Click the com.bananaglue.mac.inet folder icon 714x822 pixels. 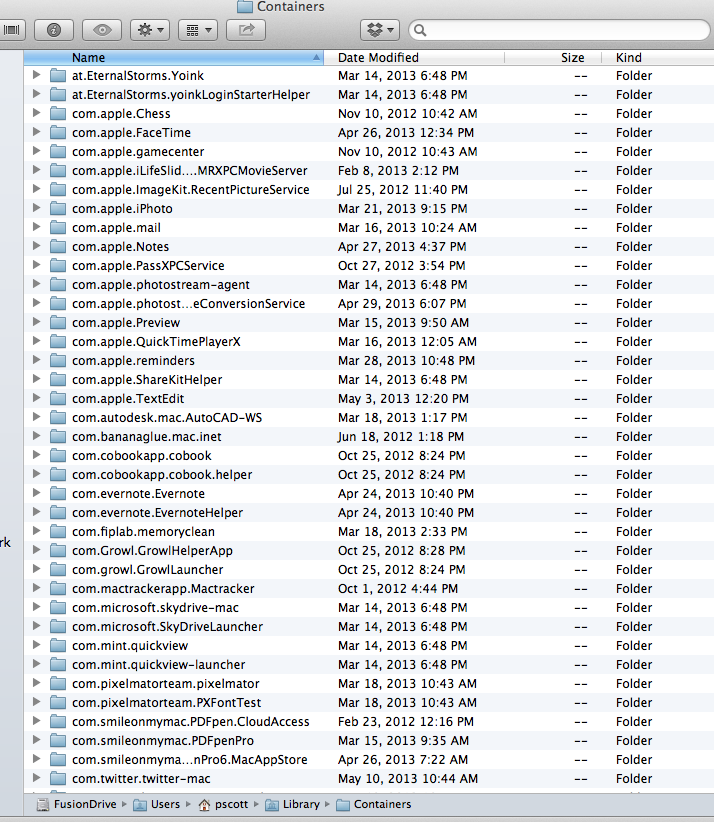tap(58, 437)
